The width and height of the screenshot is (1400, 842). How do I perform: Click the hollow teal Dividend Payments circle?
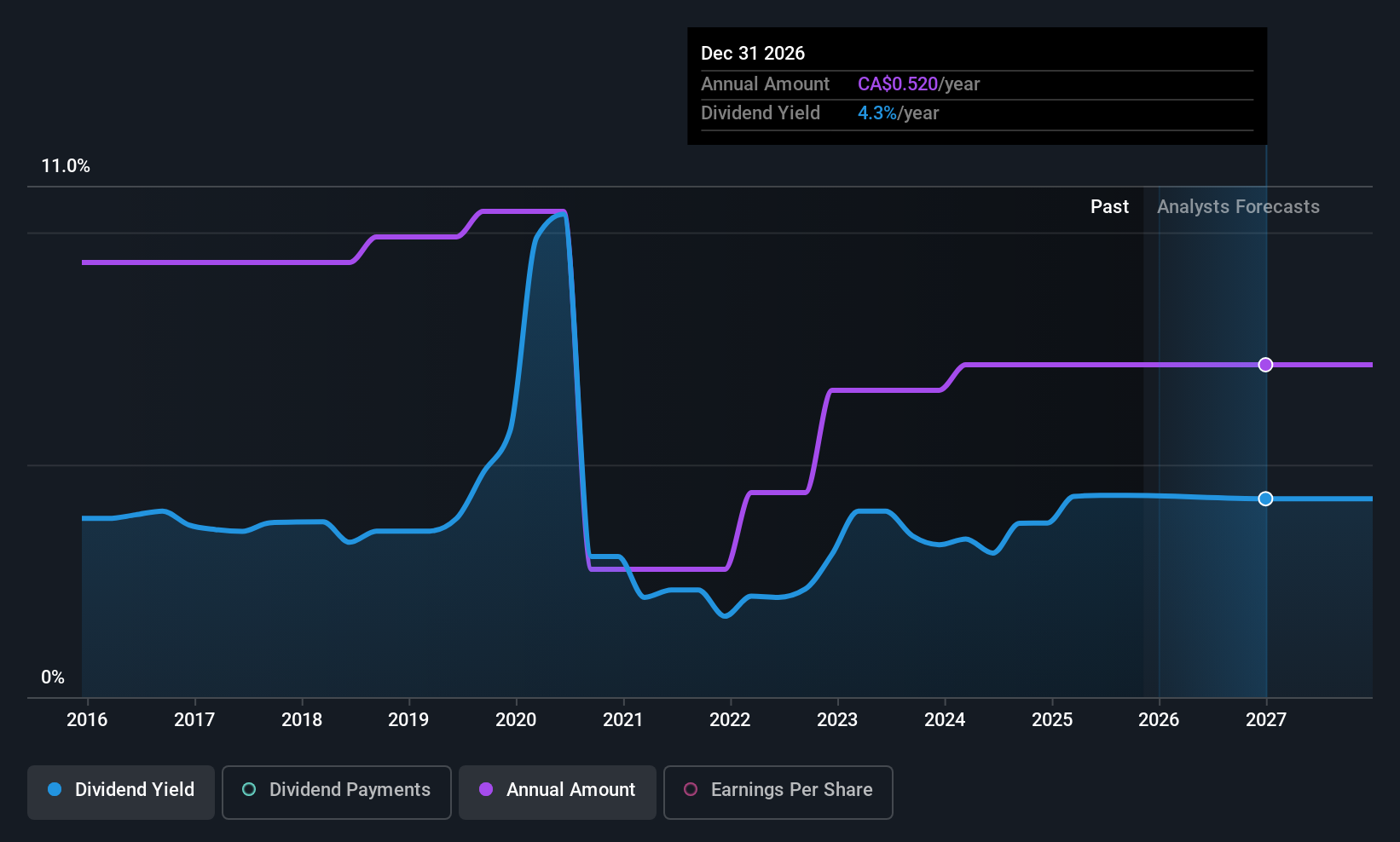pos(249,790)
